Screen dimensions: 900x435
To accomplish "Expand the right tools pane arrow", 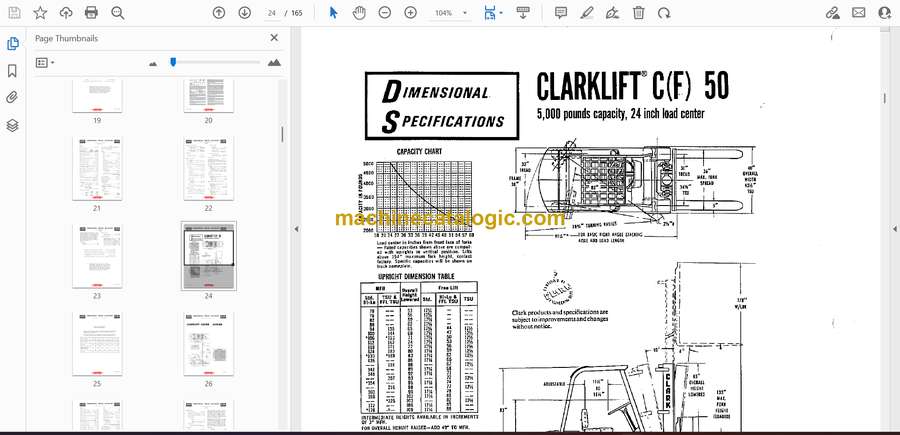I will coord(894,229).
